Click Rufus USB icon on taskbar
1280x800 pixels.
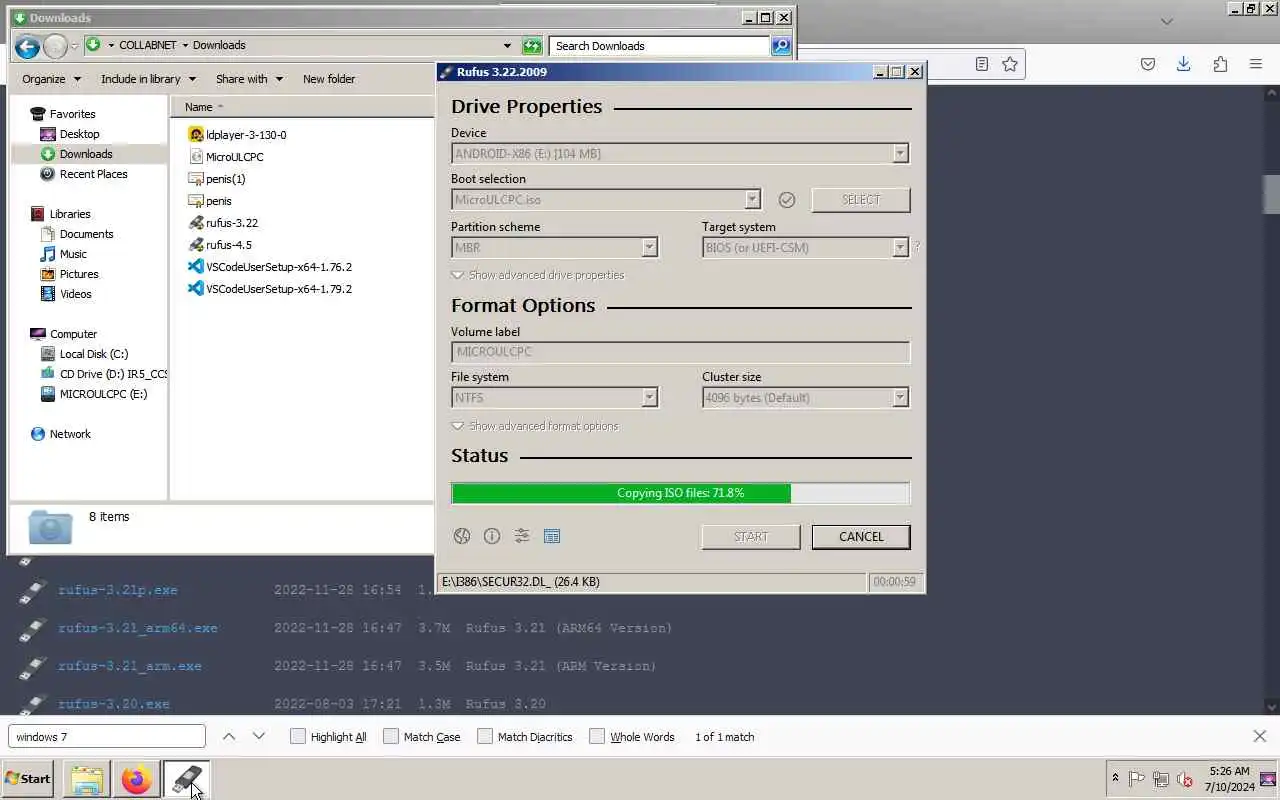tap(187, 779)
